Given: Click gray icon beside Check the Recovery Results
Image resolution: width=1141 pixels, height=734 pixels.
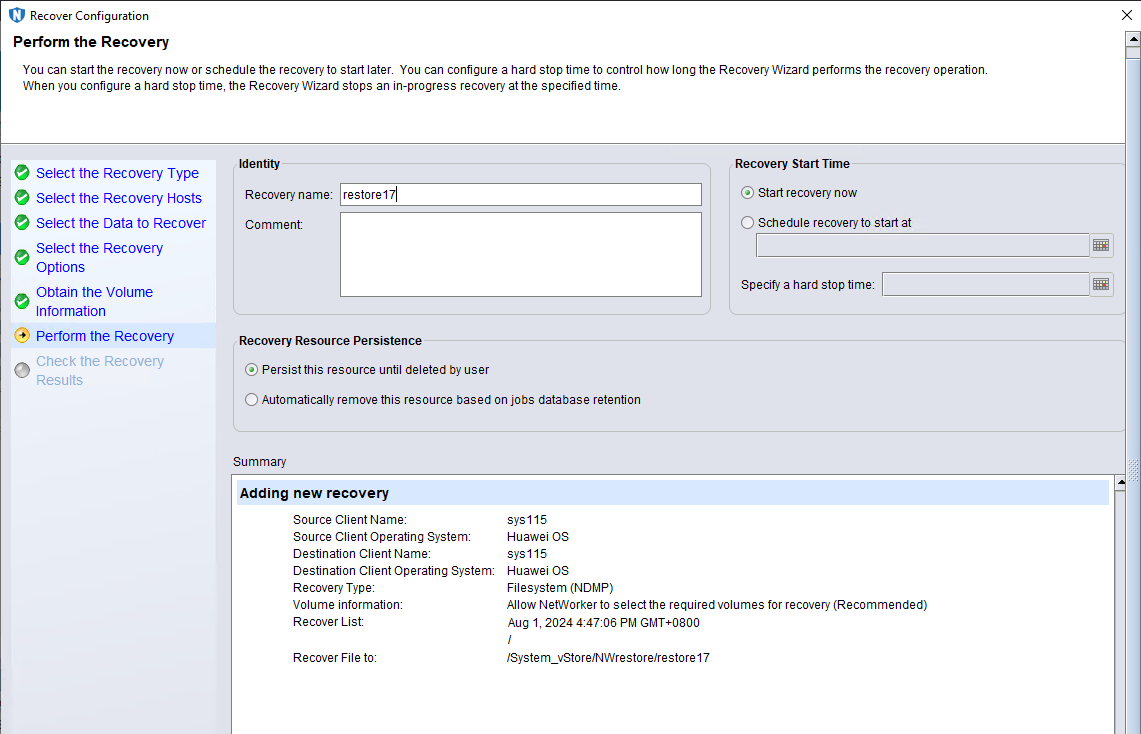Looking at the screenshot, I should (23, 370).
